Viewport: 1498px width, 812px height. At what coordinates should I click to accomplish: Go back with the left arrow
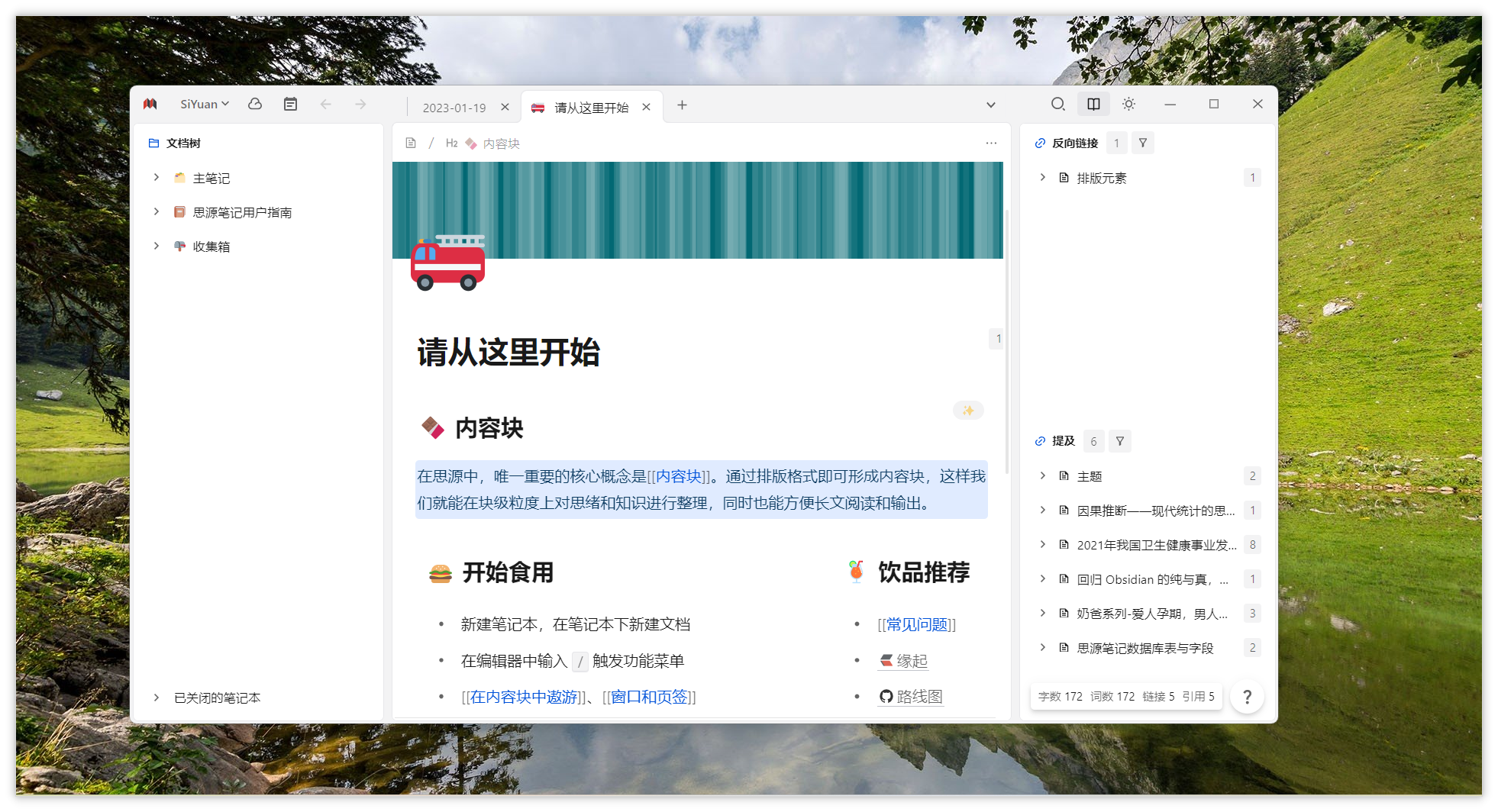tap(326, 105)
